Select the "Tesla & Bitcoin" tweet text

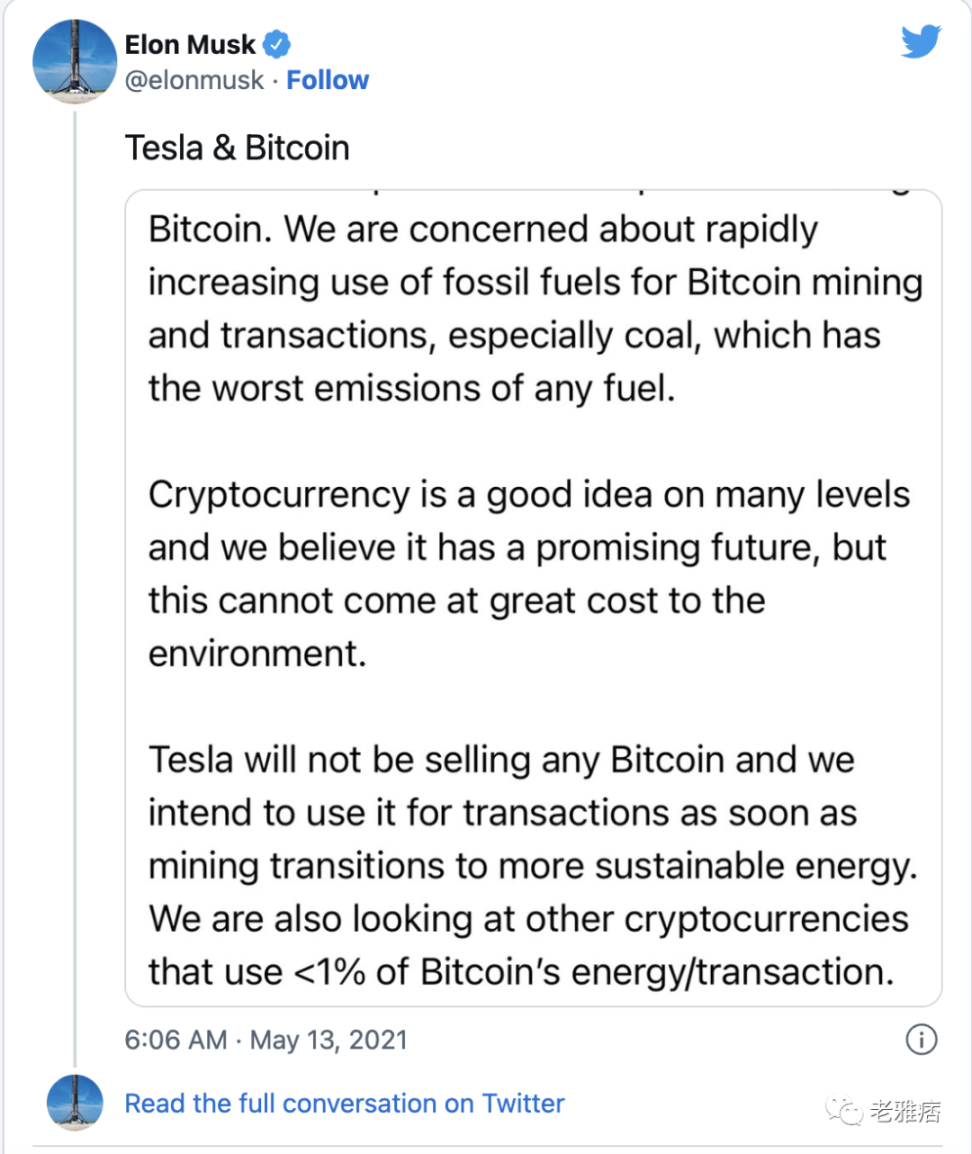237,147
